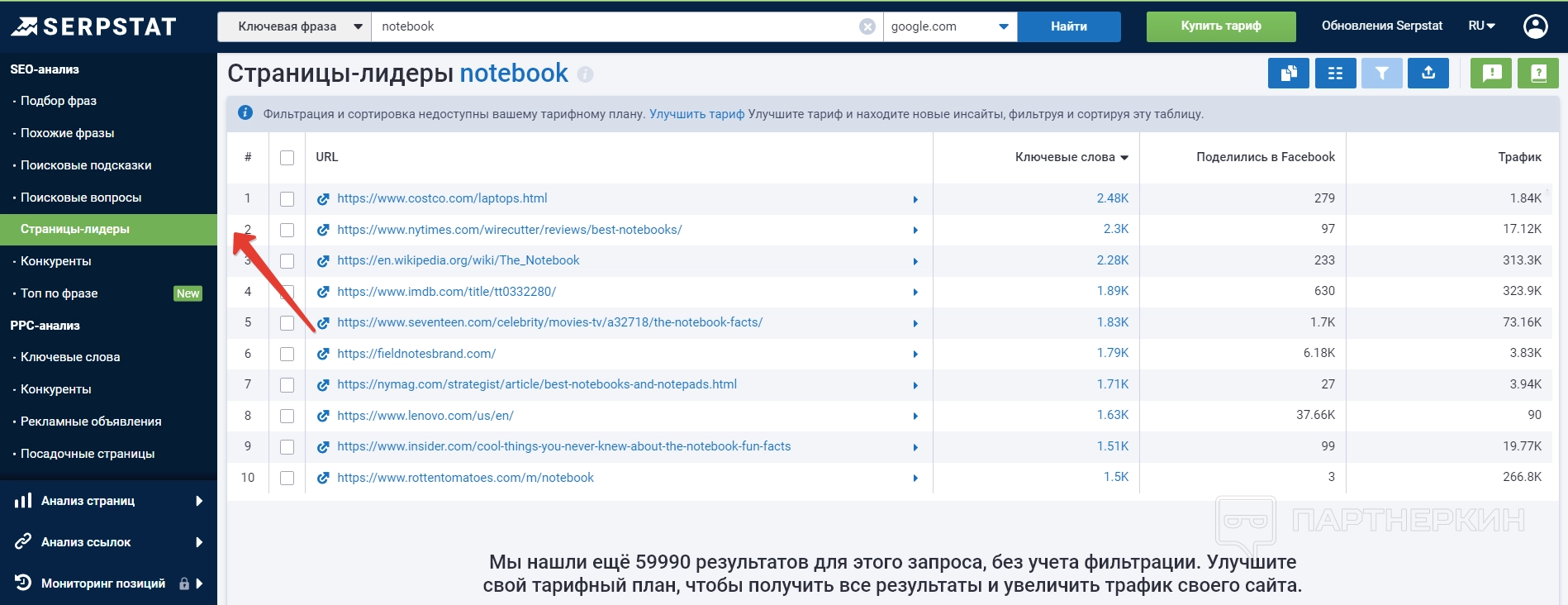
Task: Open Конкуренты under SEO-анализ
Action: (x=56, y=261)
